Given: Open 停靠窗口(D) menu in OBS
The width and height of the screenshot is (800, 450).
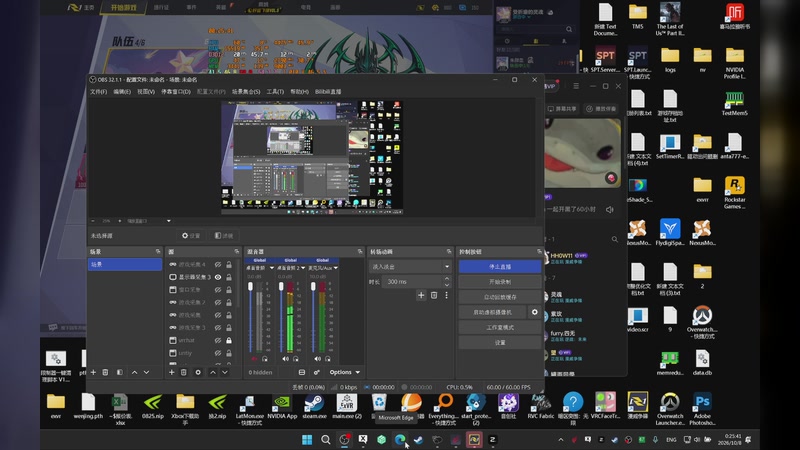Looking at the screenshot, I should pos(176,92).
